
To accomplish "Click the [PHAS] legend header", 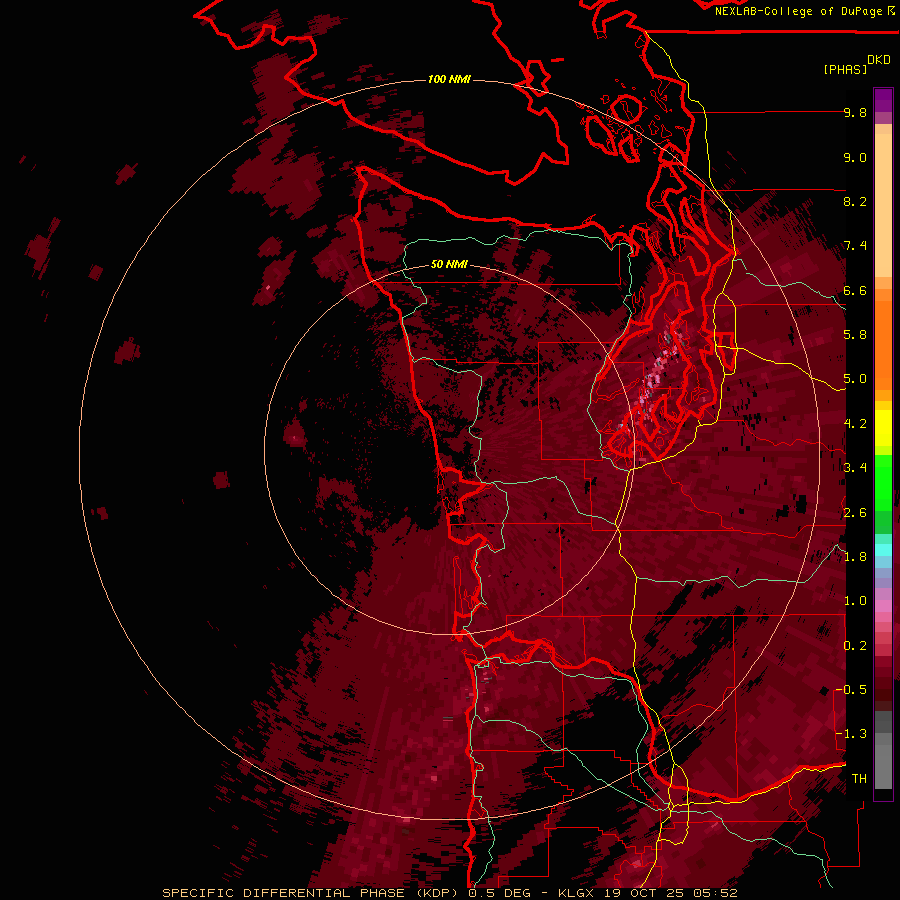I will coord(845,69).
